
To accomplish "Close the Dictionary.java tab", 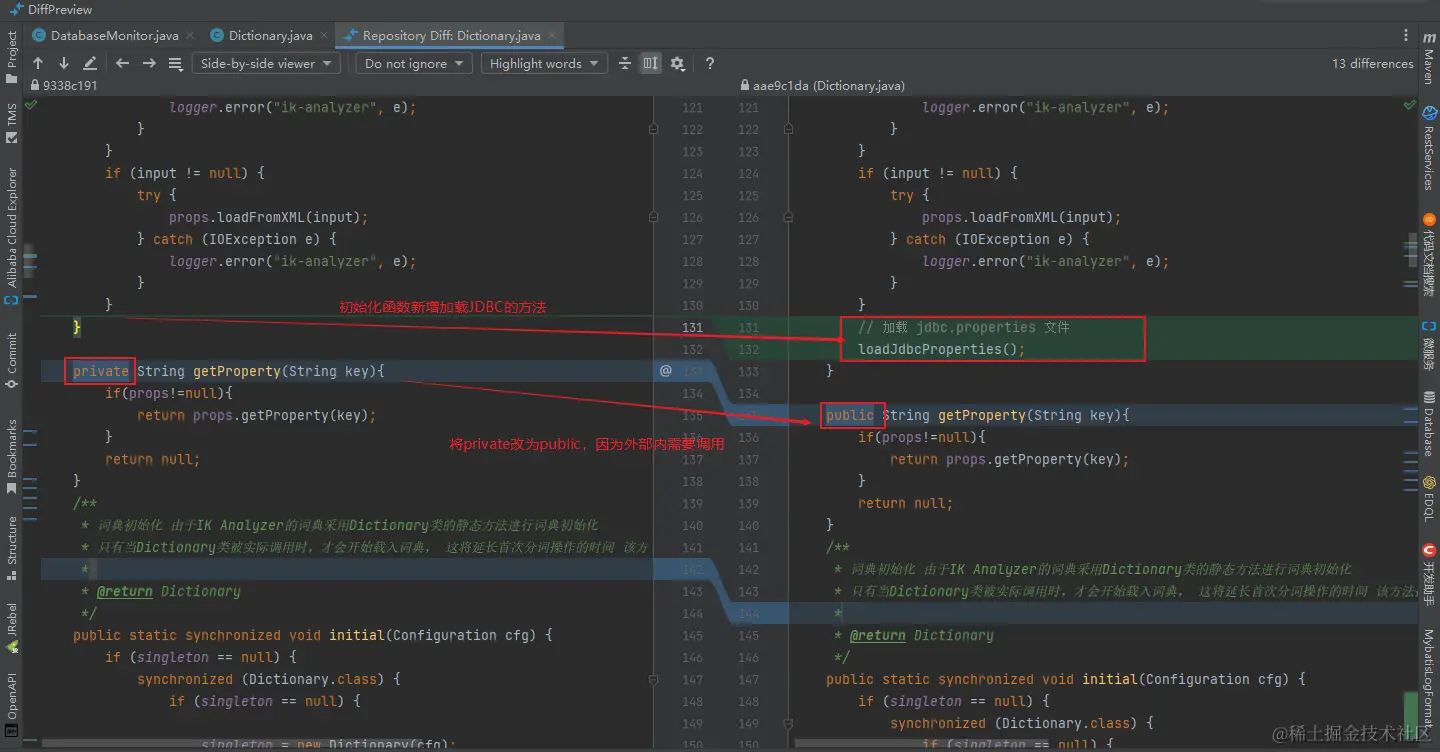I will point(324,35).
